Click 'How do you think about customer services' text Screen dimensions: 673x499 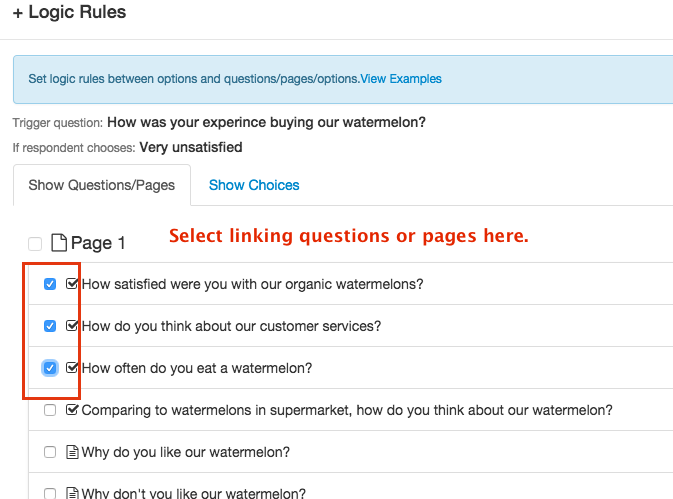click(231, 326)
